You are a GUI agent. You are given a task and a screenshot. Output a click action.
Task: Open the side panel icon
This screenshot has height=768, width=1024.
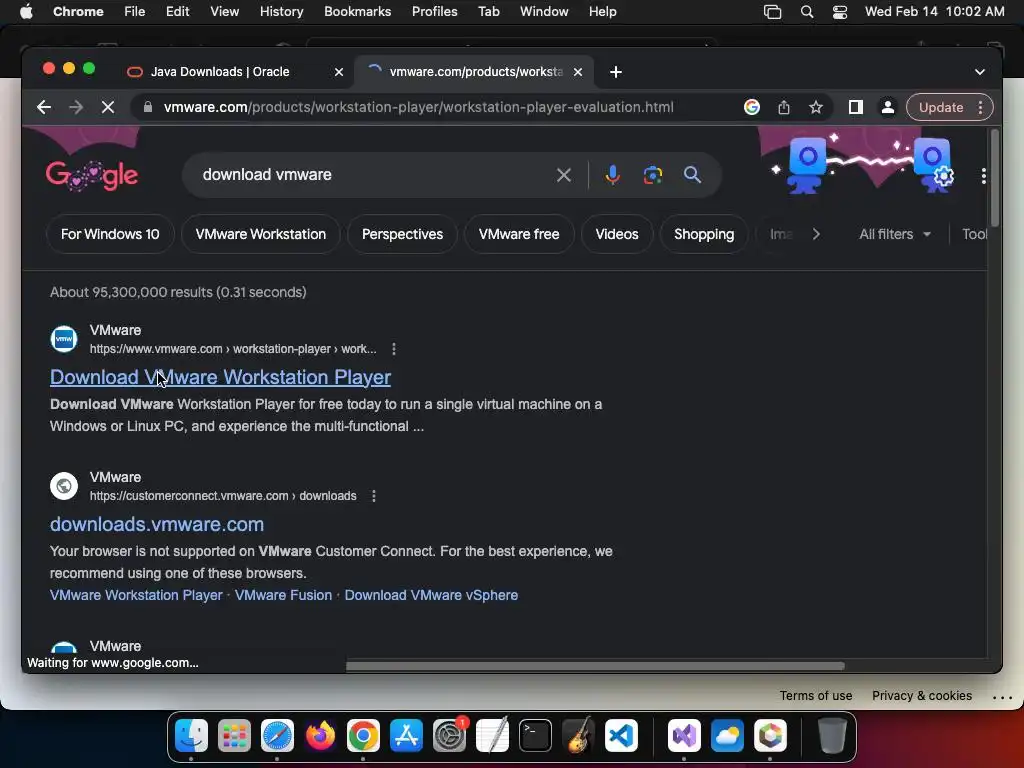tap(856, 107)
